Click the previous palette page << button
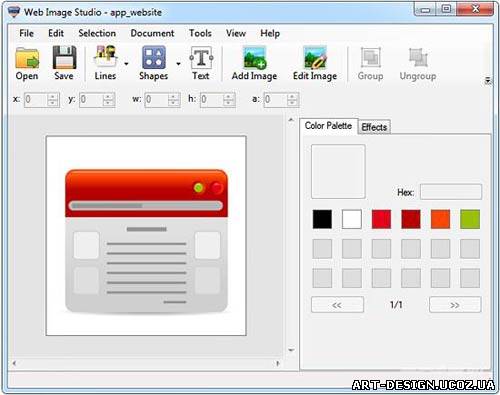The width and height of the screenshot is (500, 395). click(x=337, y=305)
